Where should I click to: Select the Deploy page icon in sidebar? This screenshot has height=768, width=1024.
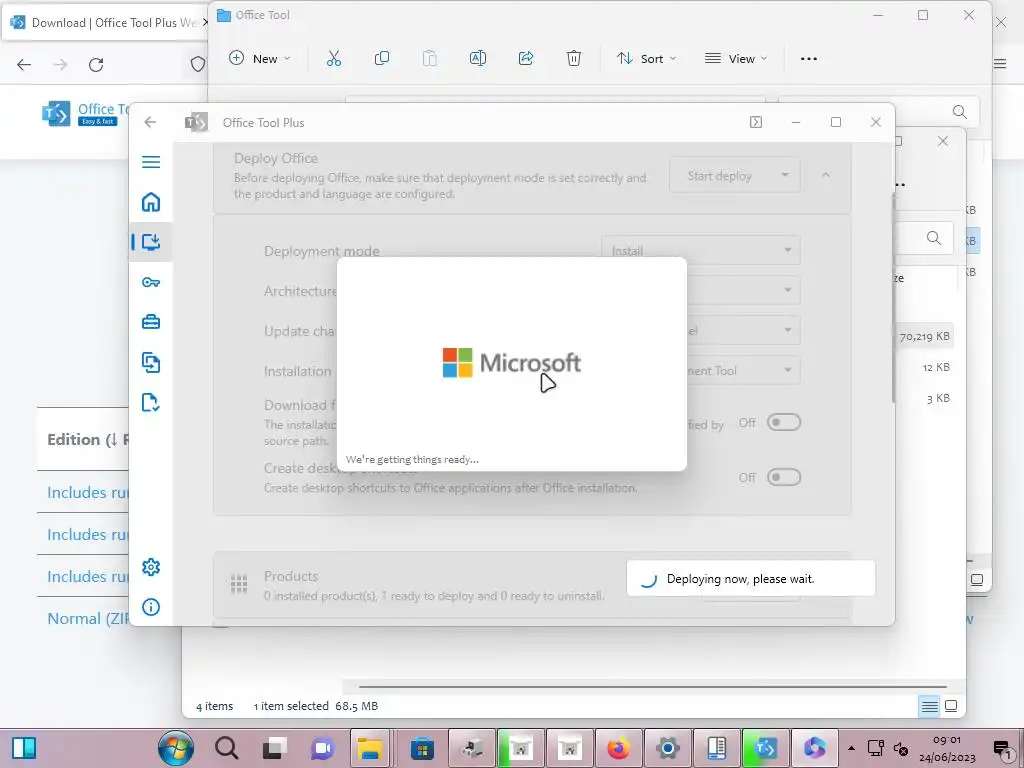point(151,242)
